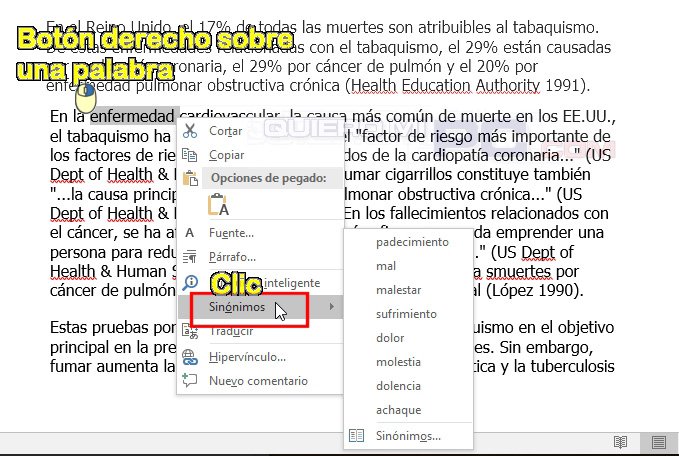
Task: Click the text Health Education Authority
Action: tap(445, 85)
